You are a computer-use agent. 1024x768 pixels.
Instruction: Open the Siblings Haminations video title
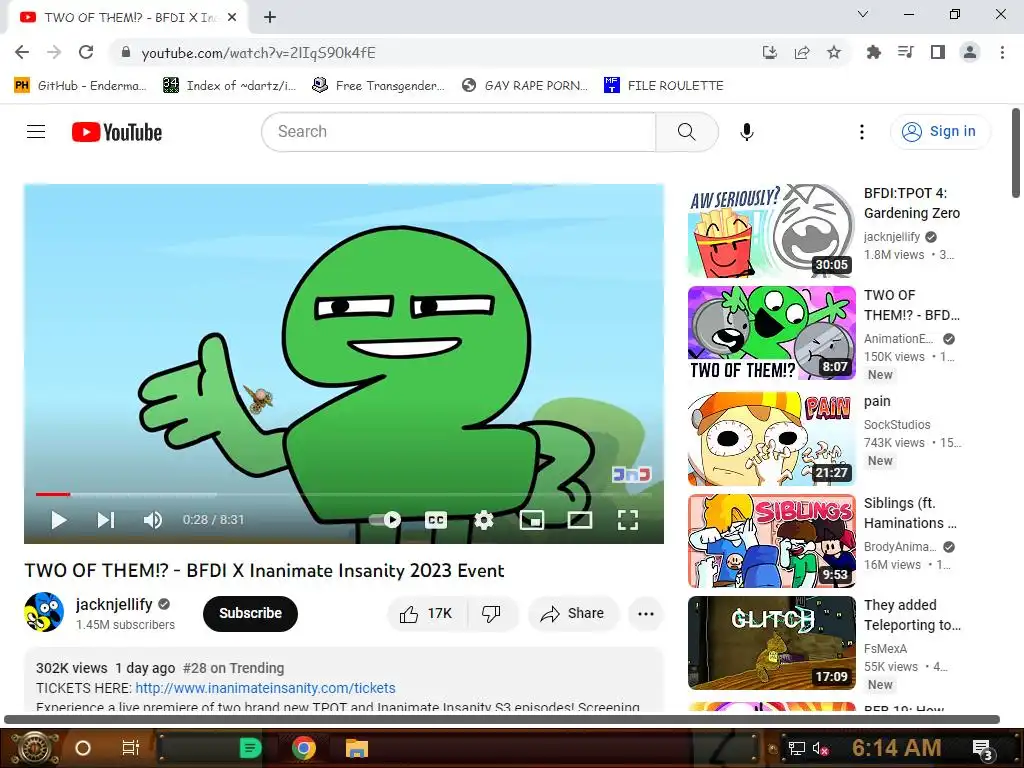(x=910, y=513)
